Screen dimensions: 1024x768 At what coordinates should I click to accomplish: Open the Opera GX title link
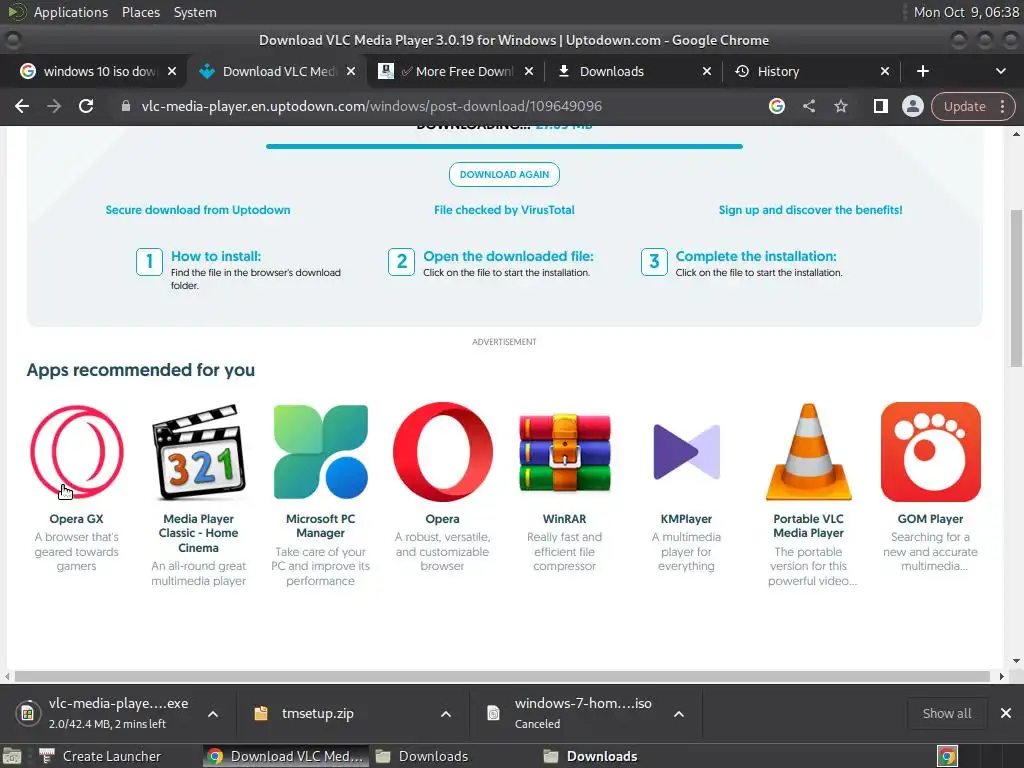tap(76, 519)
